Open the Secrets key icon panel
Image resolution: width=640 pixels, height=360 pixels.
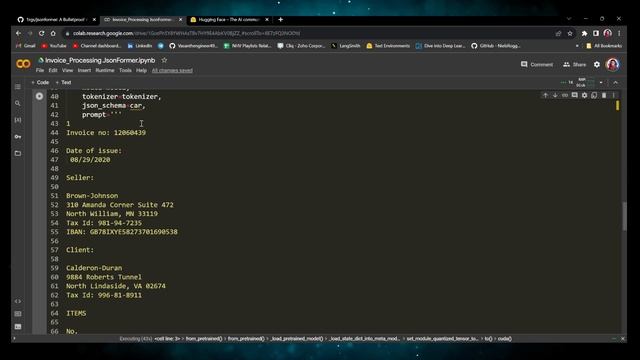pos(18,137)
